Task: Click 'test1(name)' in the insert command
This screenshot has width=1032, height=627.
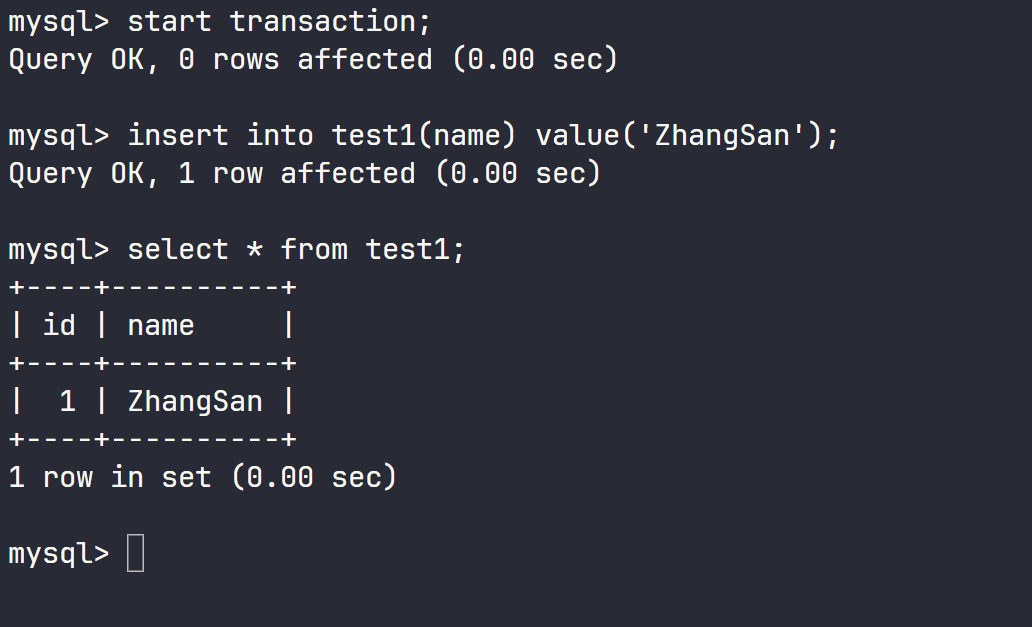Action: coord(424,135)
